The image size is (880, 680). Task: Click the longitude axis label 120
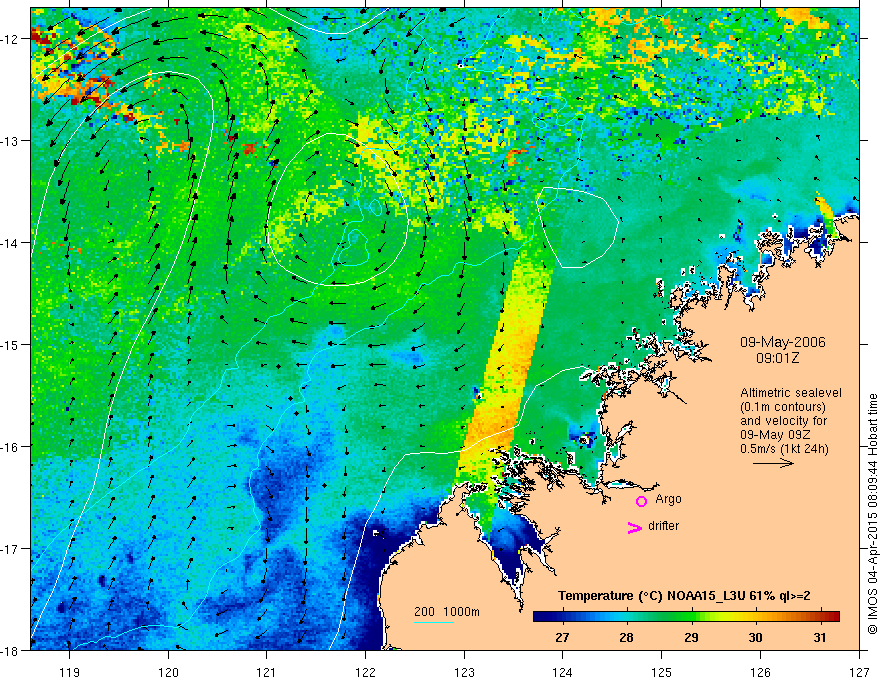(x=168, y=672)
